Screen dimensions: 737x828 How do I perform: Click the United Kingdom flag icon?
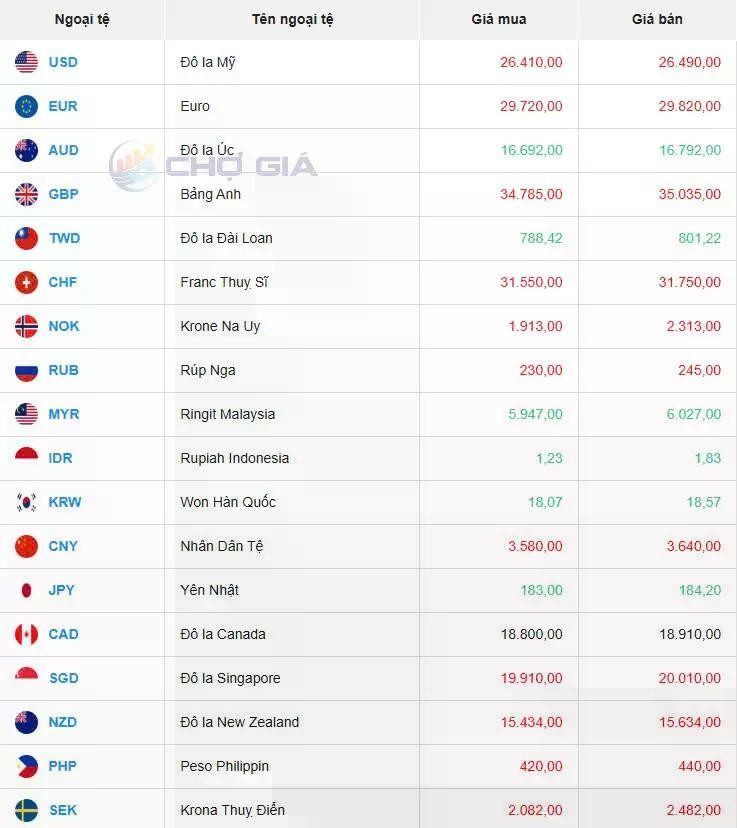click(26, 194)
